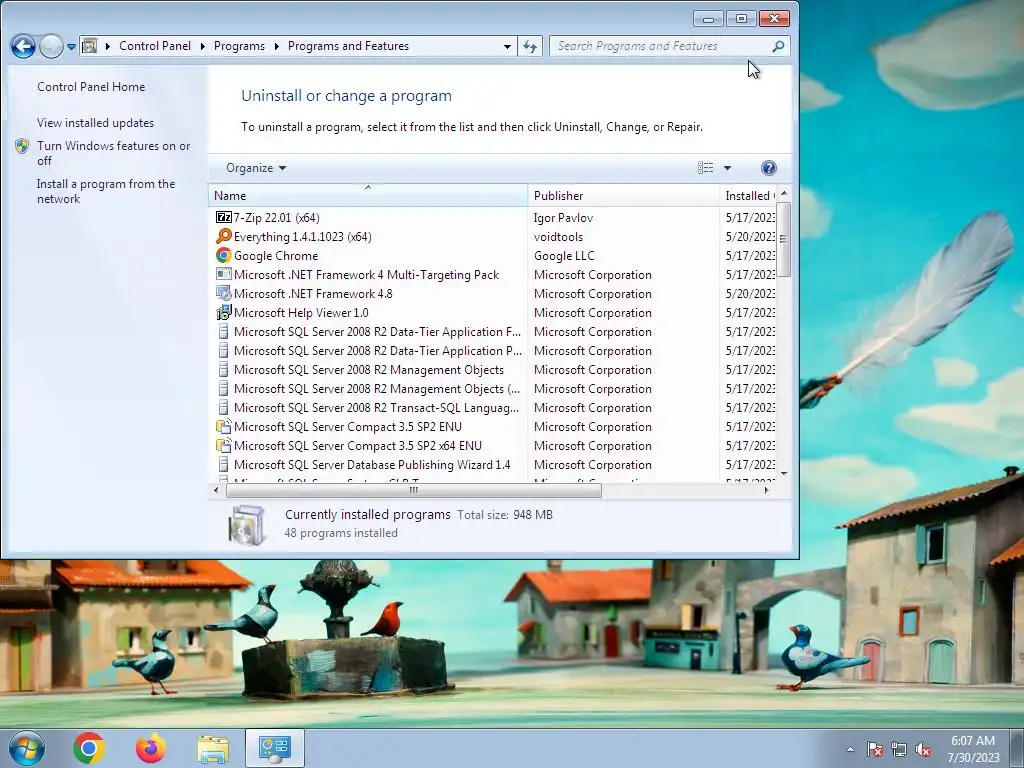Viewport: 1024px width, 768px height.
Task: Click the Forward navigation arrow
Action: pos(51,46)
